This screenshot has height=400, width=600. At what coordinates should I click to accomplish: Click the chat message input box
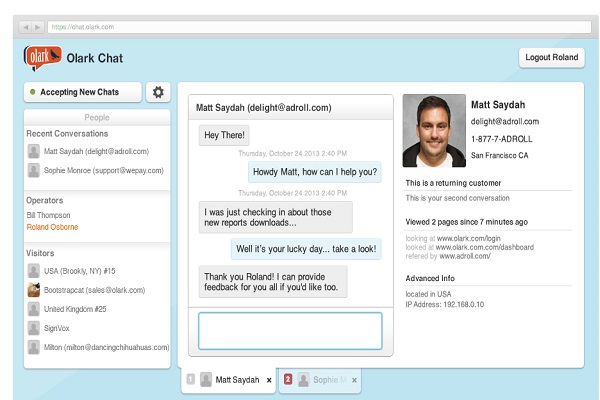(290, 331)
